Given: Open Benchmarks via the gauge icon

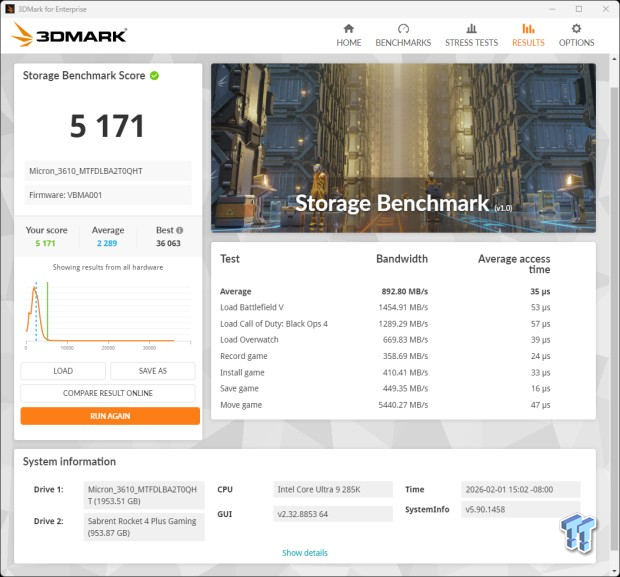Looking at the screenshot, I should click(x=403, y=29).
